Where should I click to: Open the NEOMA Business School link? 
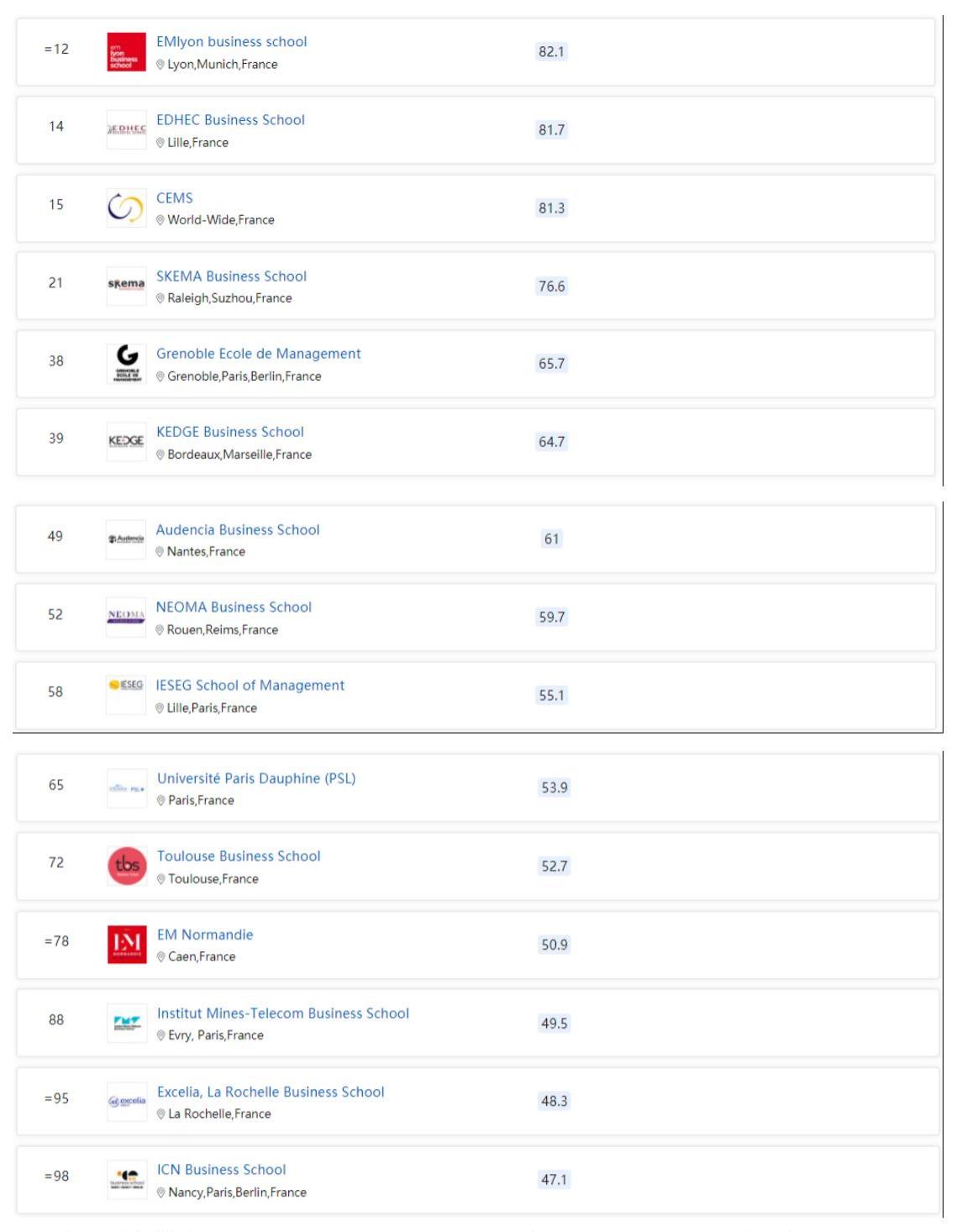pyautogui.click(x=234, y=608)
